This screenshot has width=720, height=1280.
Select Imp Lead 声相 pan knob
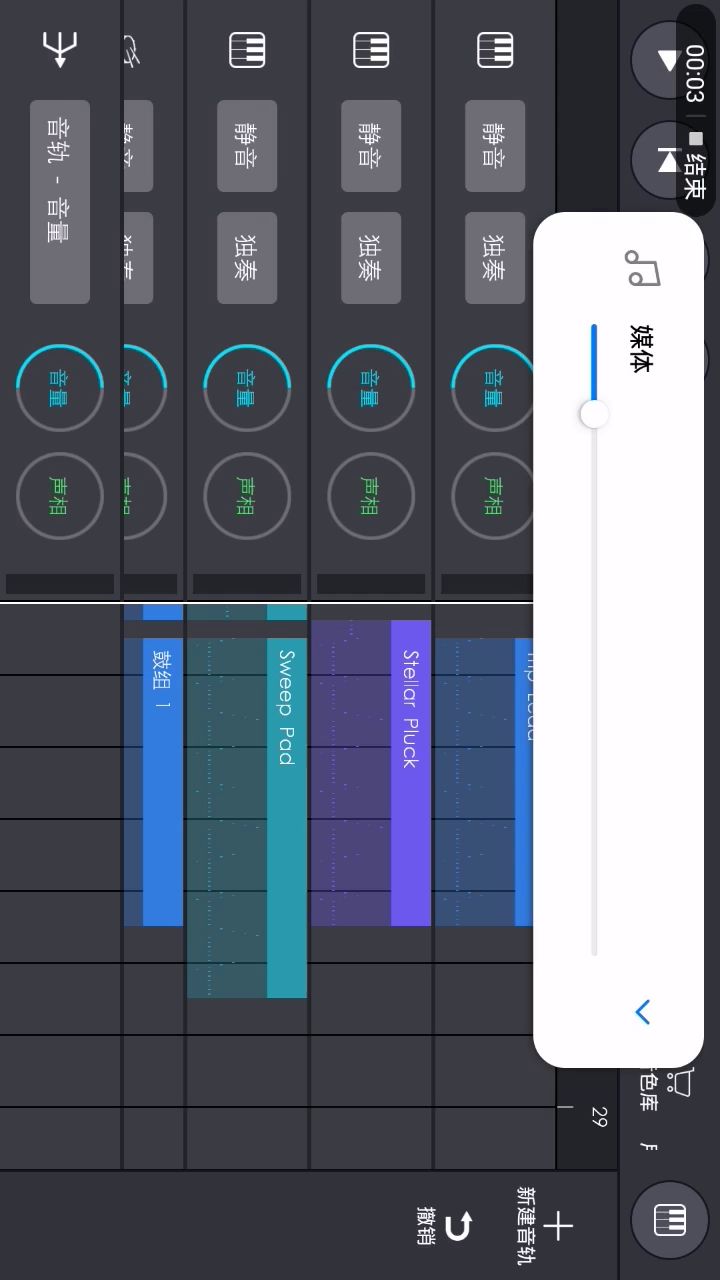click(x=494, y=496)
